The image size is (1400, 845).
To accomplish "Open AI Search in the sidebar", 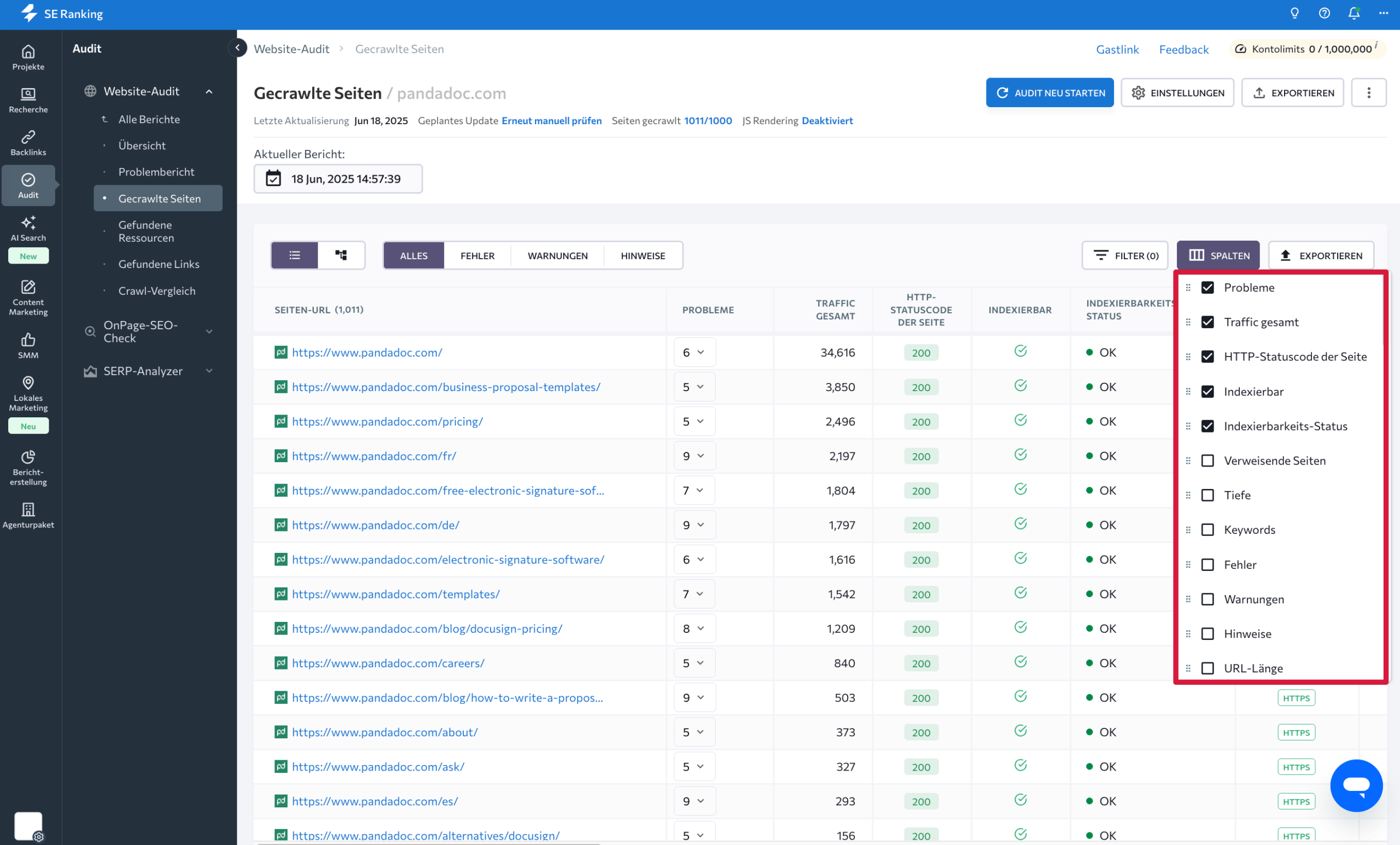I will pyautogui.click(x=28, y=229).
